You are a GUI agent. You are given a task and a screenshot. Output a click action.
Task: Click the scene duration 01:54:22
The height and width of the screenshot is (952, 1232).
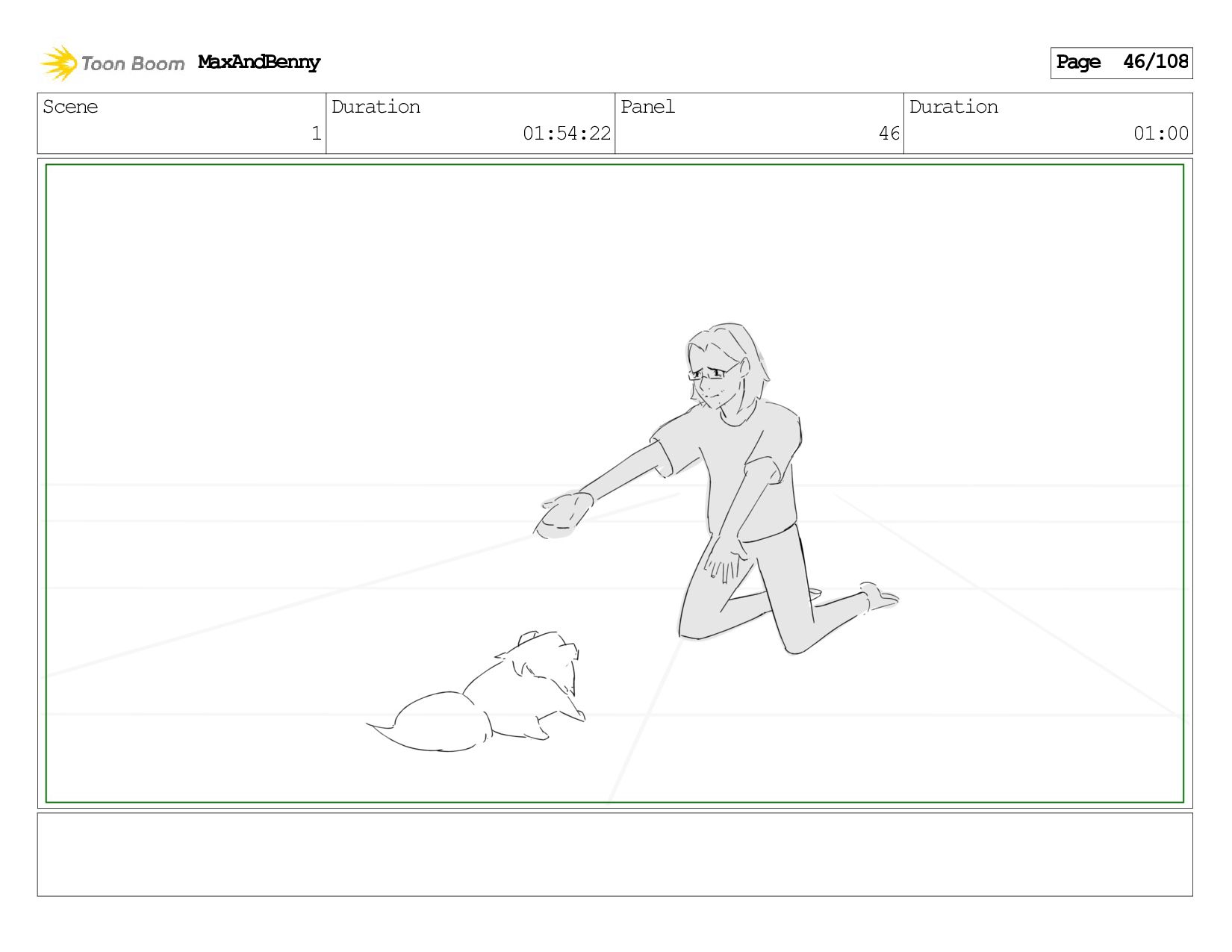coord(567,134)
